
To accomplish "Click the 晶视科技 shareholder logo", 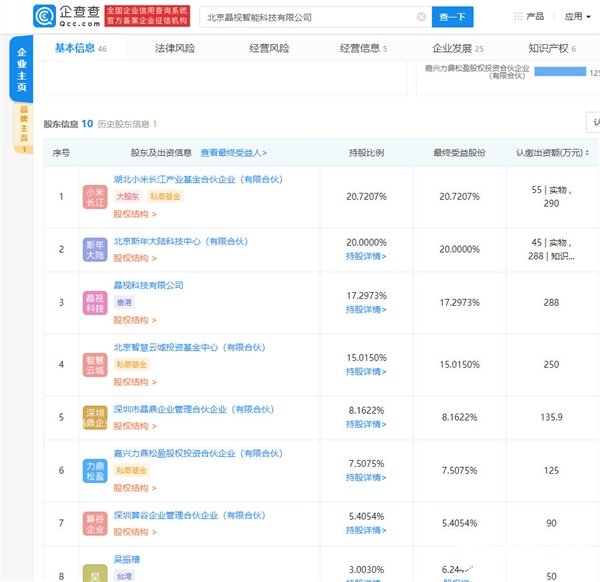I will [x=95, y=303].
